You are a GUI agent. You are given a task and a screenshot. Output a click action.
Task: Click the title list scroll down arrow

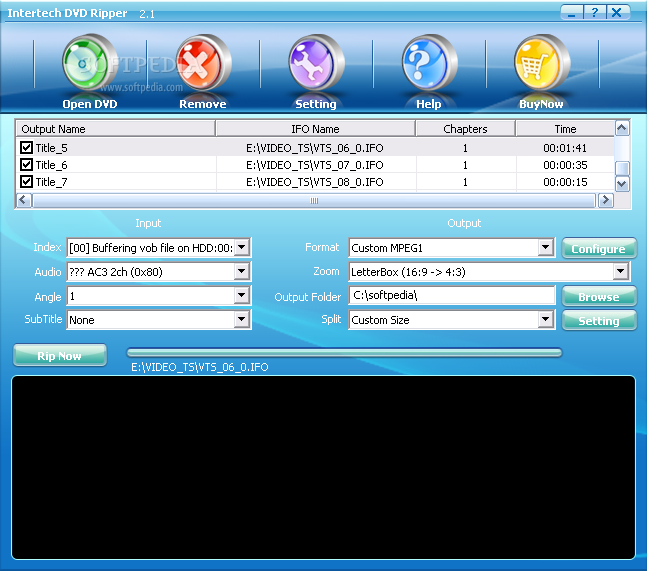click(622, 184)
